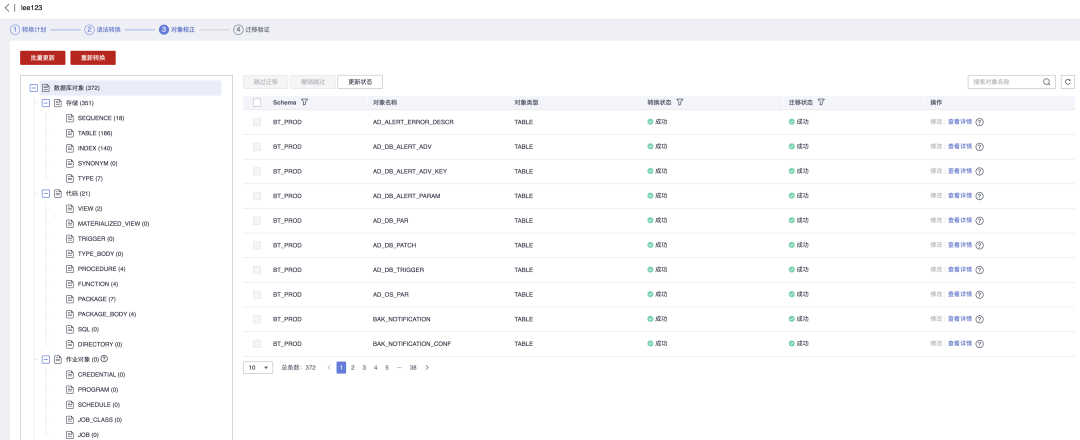Click help icon in BAK_NOTIFICATION row

click(x=979, y=319)
